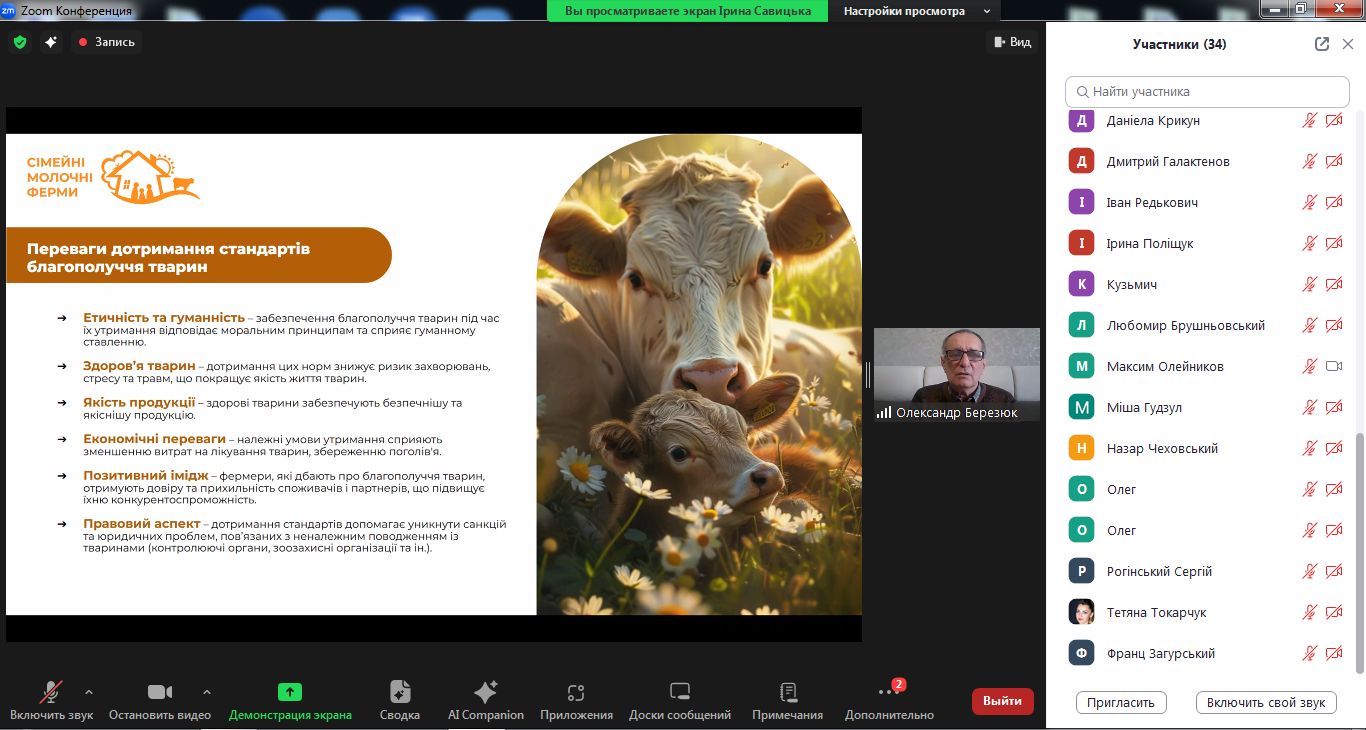The width and height of the screenshot is (1366, 730).
Task: Toggle microphone with Включить звук
Action: [51, 693]
